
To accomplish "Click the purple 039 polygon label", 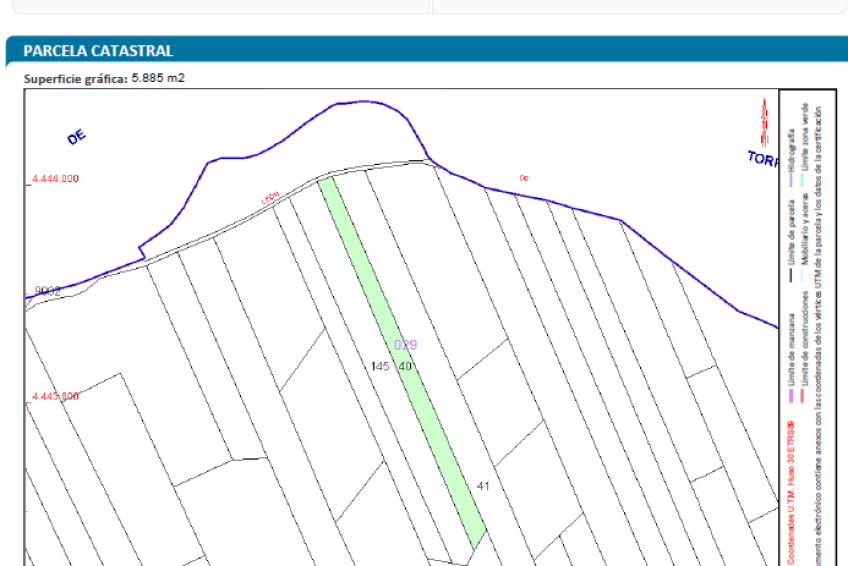I will point(405,345).
